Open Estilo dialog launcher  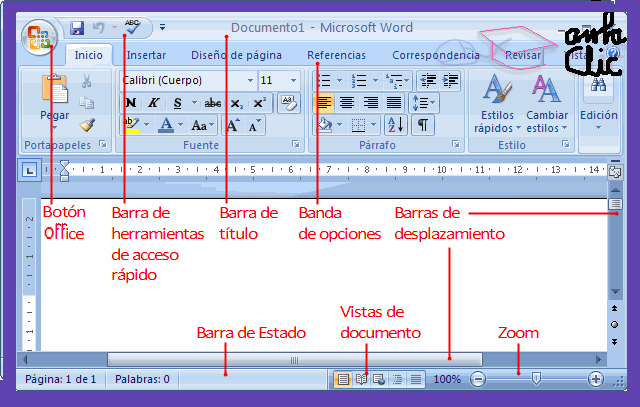pos(566,144)
